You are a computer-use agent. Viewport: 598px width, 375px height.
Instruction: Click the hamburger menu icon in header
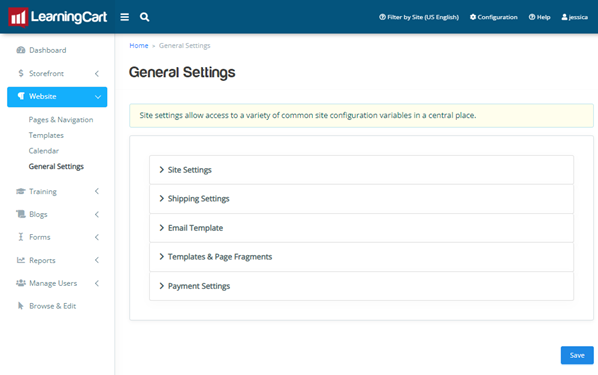click(124, 17)
